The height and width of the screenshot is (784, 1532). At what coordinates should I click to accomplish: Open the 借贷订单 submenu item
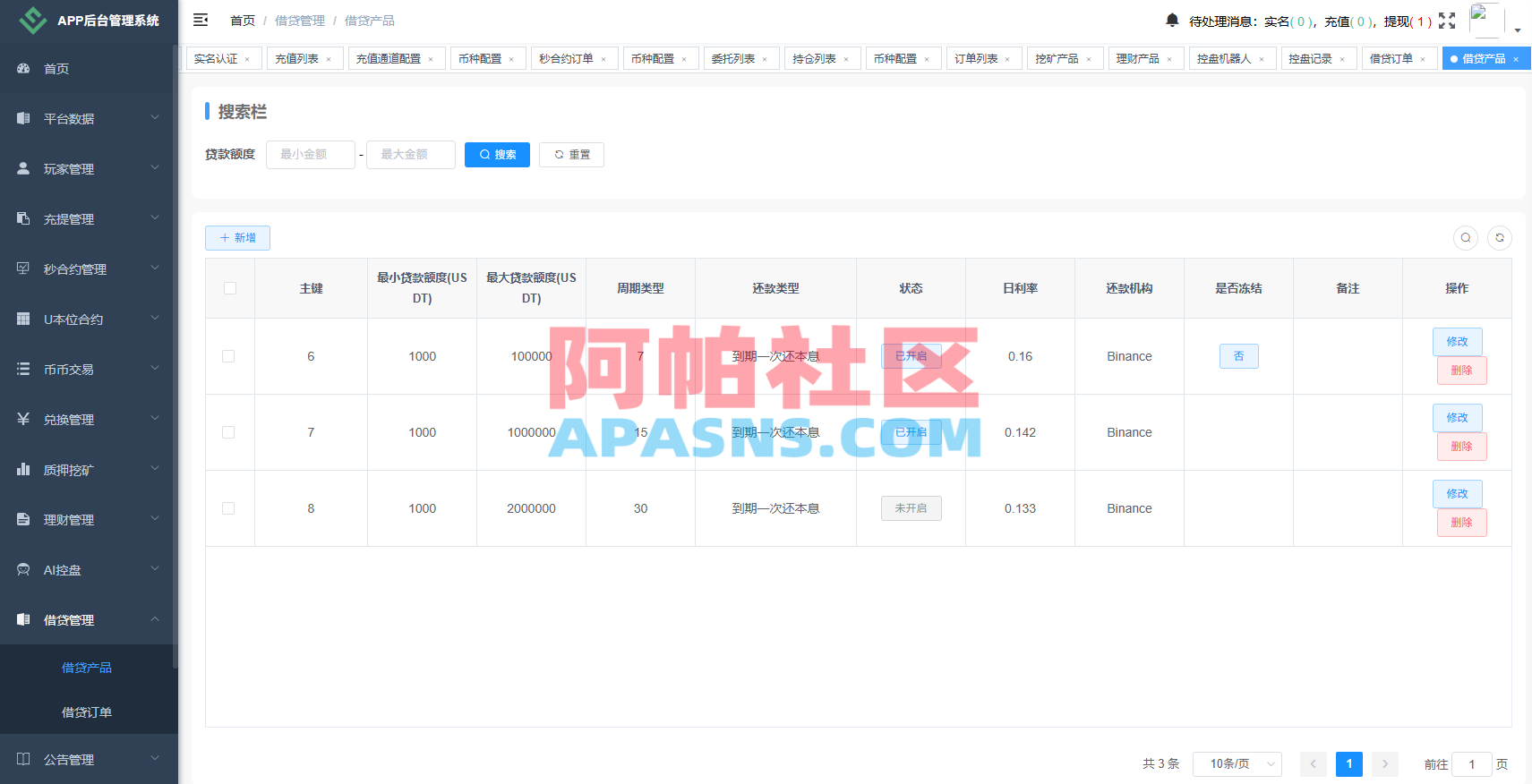(x=87, y=712)
